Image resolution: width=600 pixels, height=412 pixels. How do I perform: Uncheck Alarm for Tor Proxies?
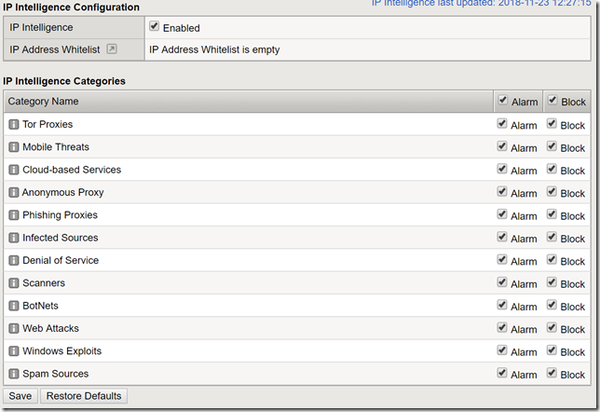502,124
